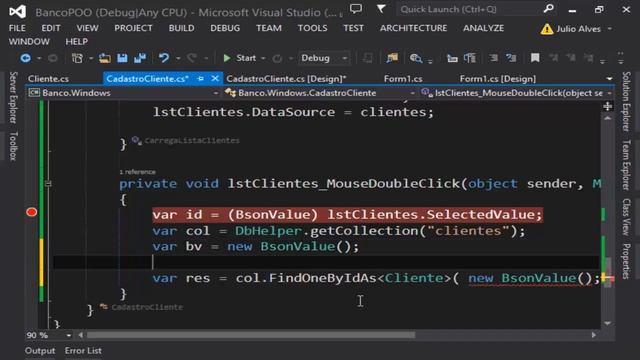The height and width of the screenshot is (360, 640).
Task: Open the WINDOW menu
Action: click(x=29, y=42)
